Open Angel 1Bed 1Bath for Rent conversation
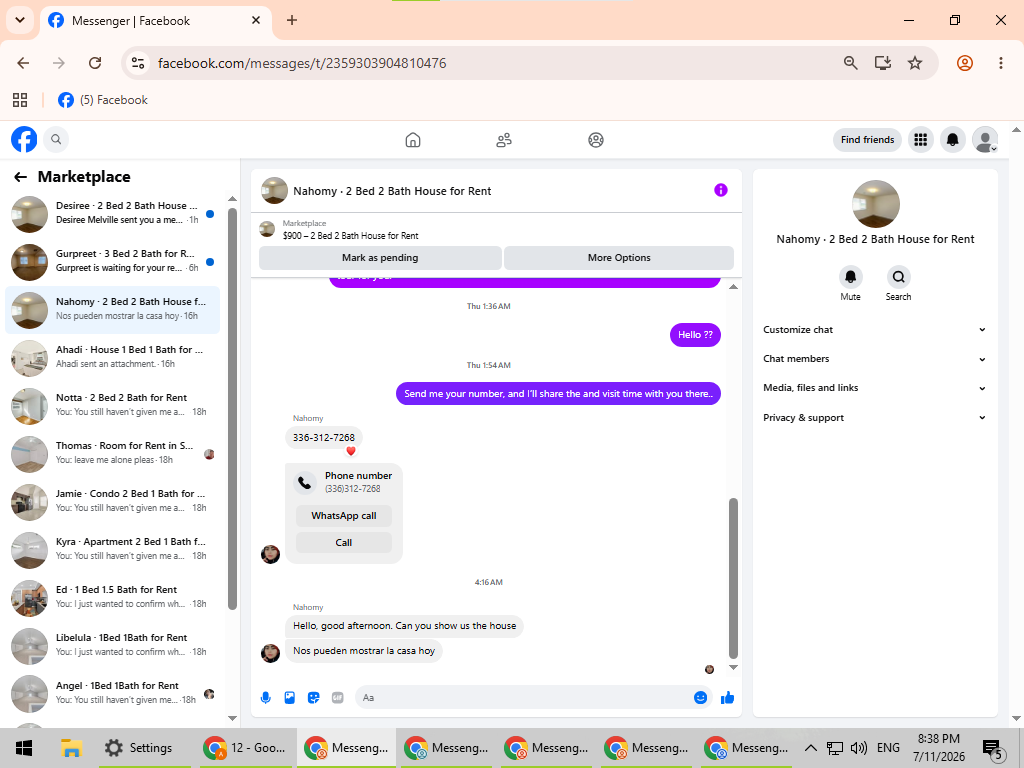The width and height of the screenshot is (1024, 768). [112, 693]
